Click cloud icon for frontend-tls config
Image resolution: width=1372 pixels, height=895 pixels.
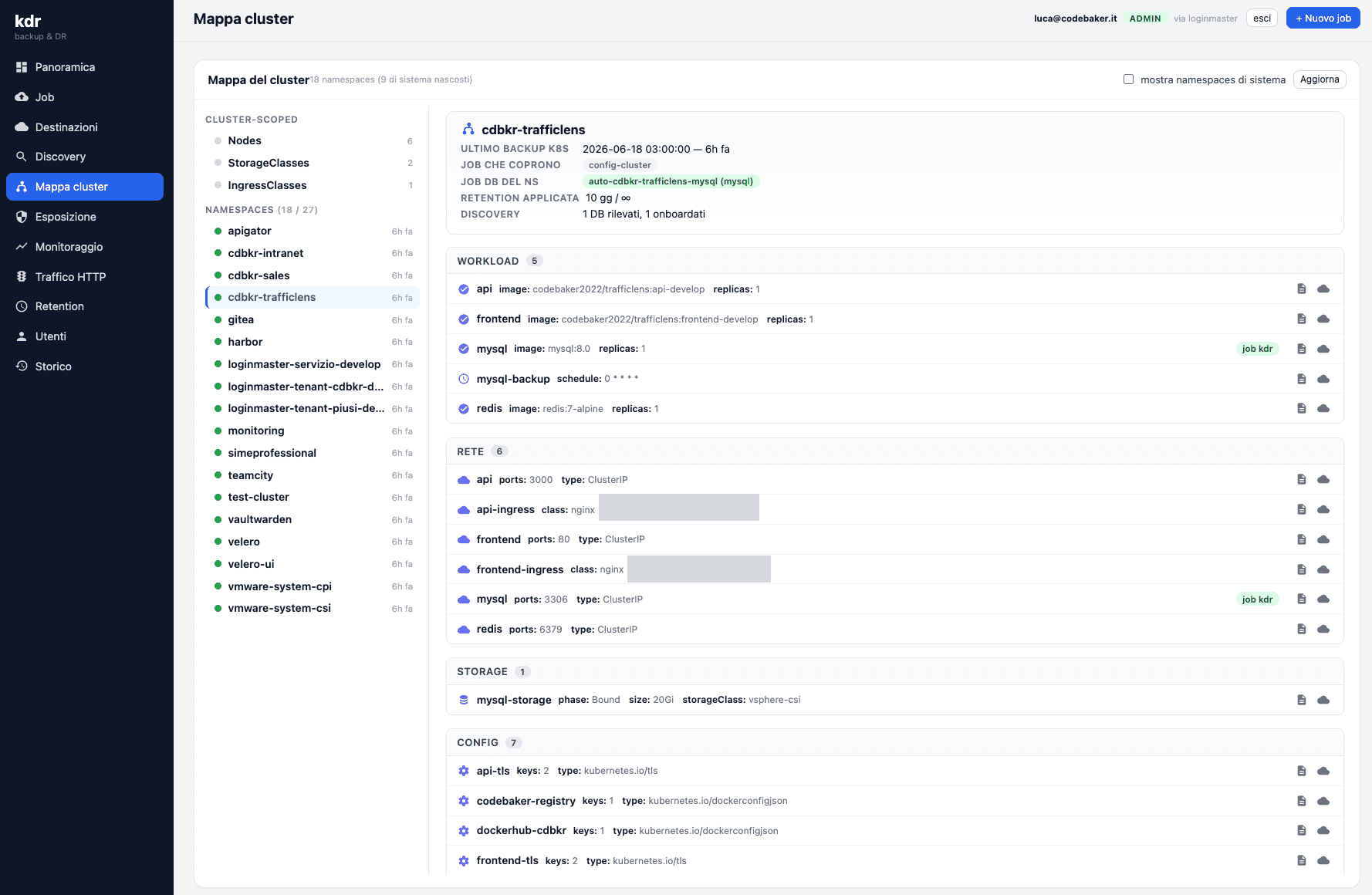1323,860
